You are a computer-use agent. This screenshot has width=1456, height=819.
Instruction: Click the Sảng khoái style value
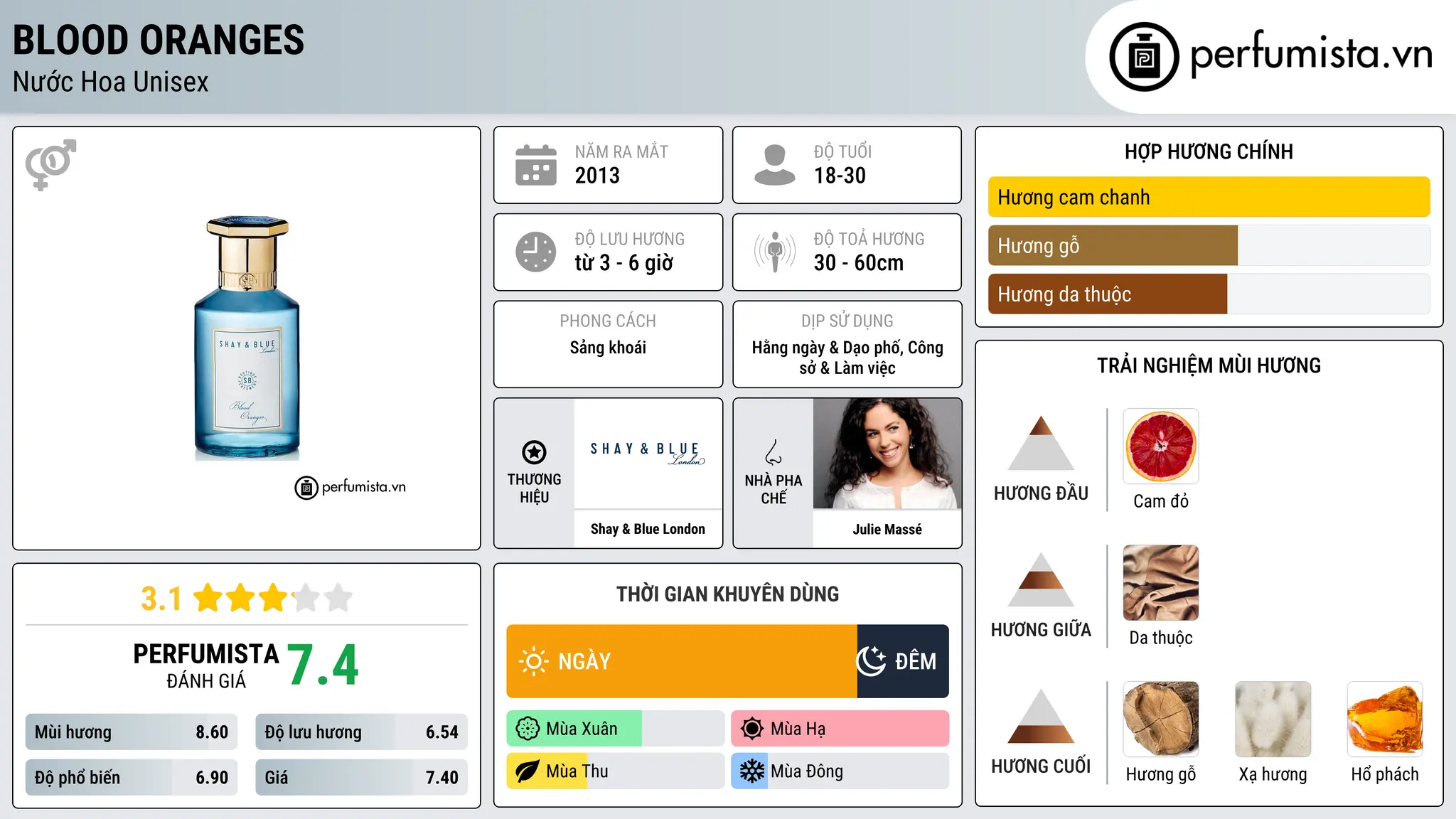coord(608,348)
